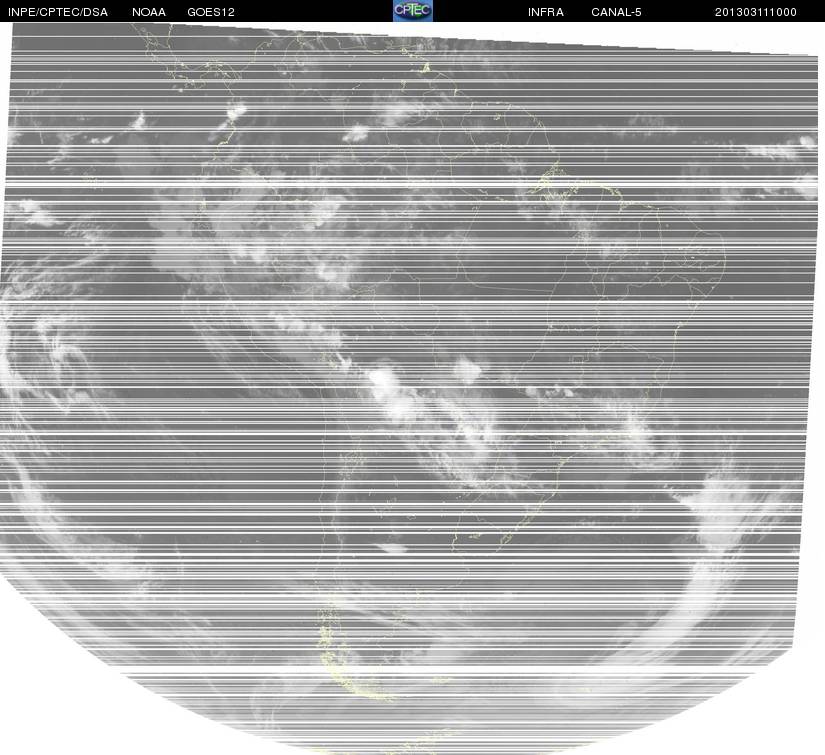The height and width of the screenshot is (755, 825).
Task: Click the GOES12 satellite label
Action: click(211, 12)
